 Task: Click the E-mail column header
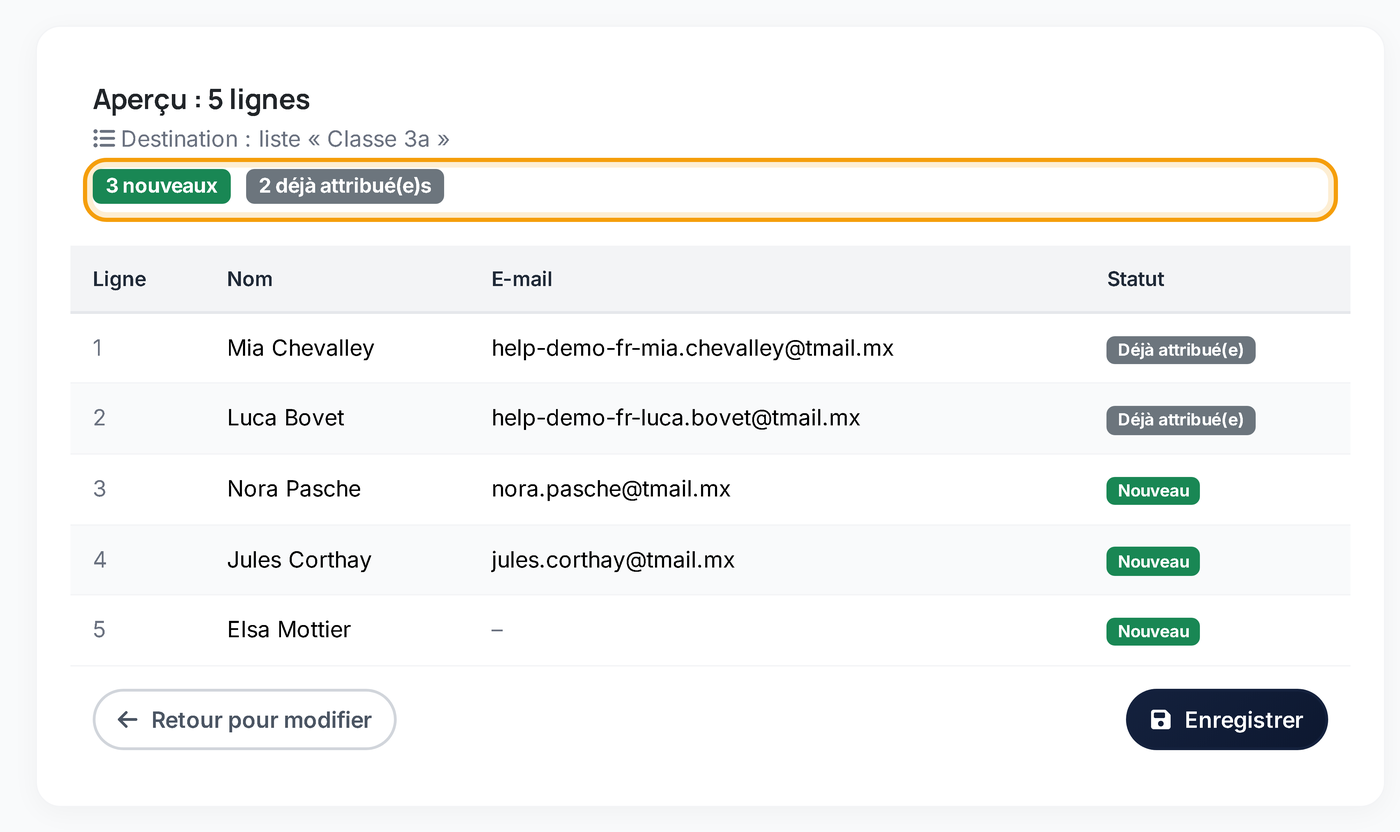coord(522,279)
